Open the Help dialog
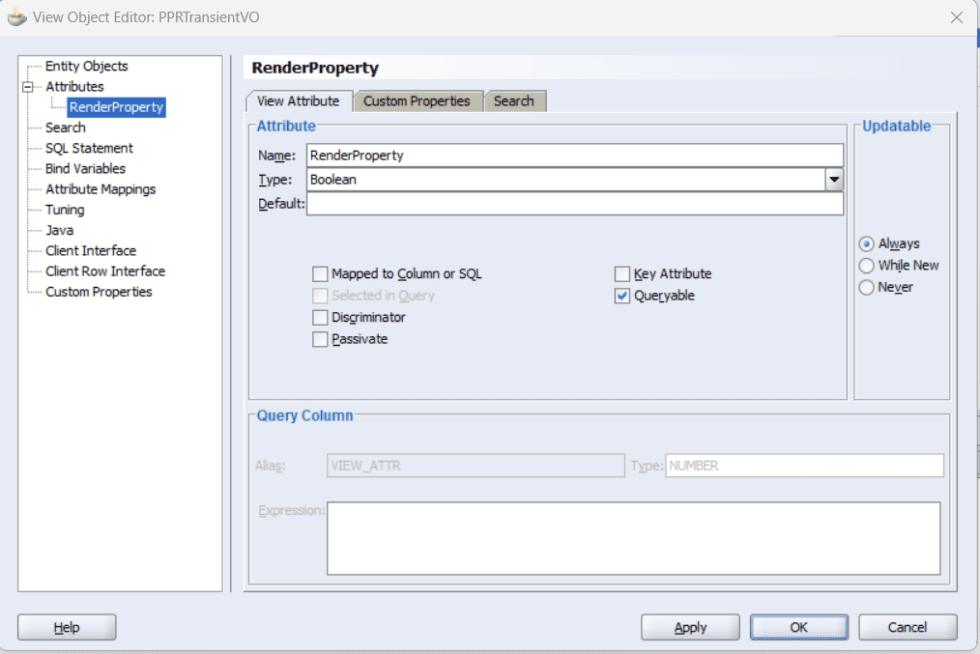980x654 pixels. pos(66,627)
